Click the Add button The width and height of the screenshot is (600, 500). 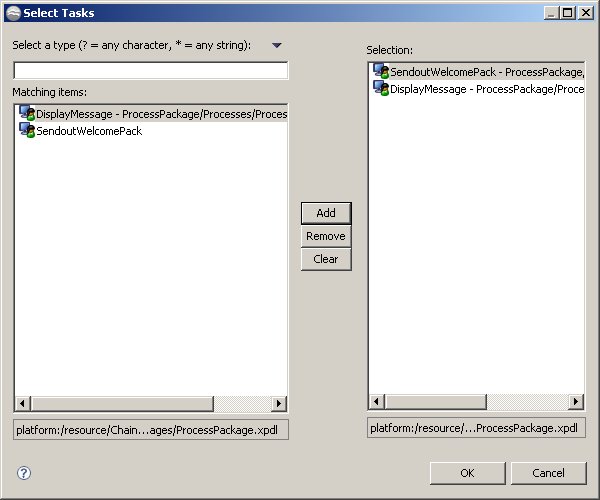click(x=326, y=213)
